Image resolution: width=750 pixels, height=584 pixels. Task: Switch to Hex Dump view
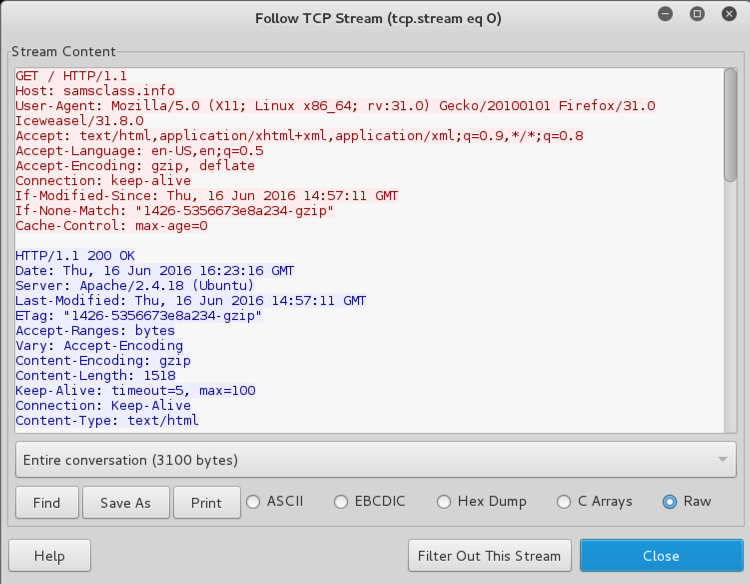pyautogui.click(x=482, y=501)
